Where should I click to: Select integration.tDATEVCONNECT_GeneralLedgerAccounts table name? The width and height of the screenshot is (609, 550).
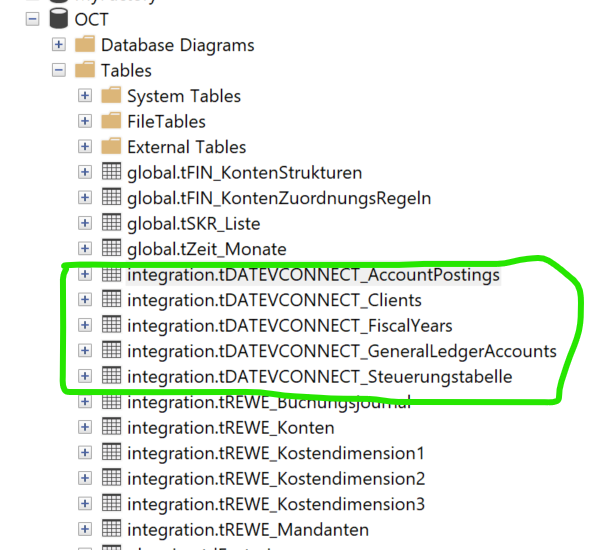point(342,352)
